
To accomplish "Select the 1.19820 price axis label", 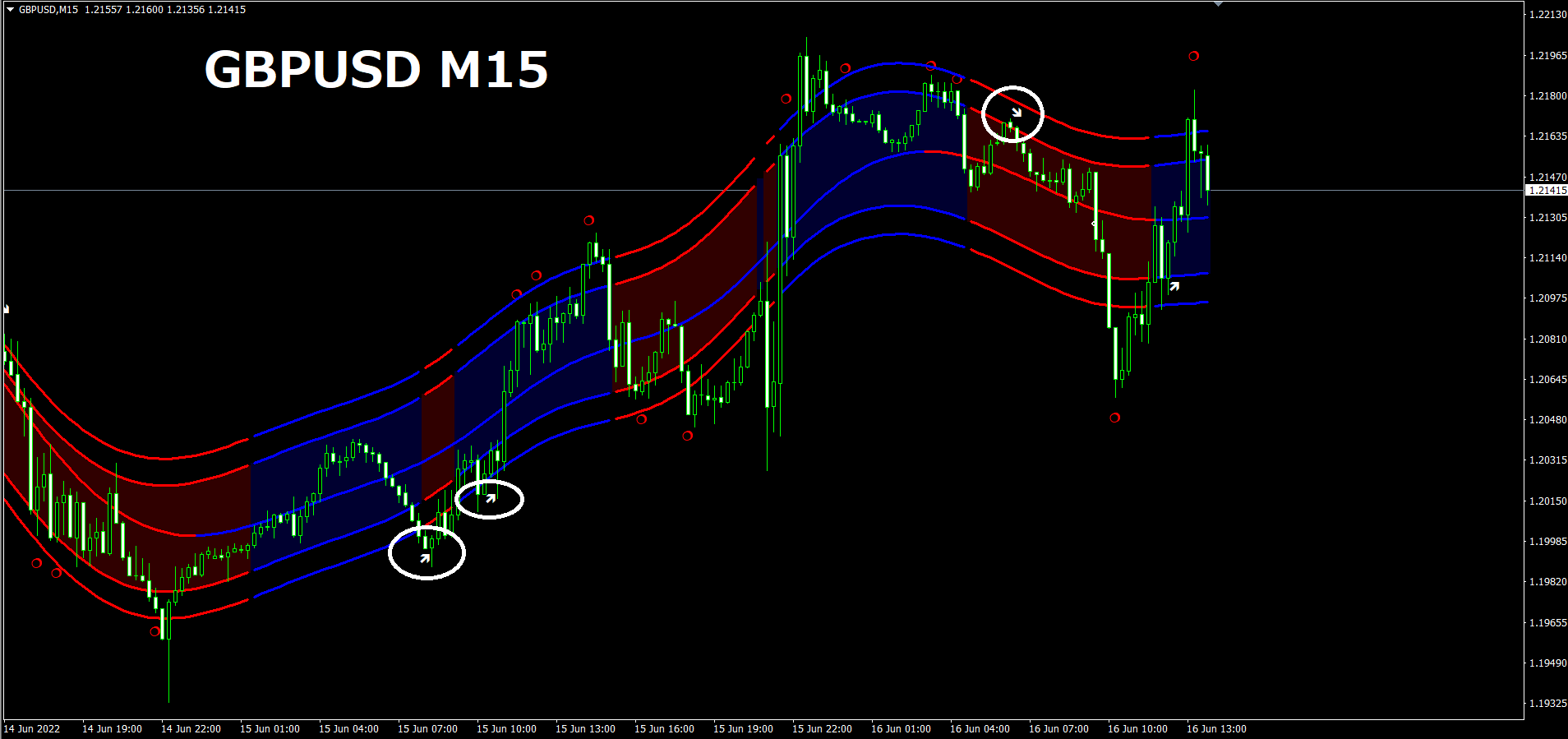I will (x=1547, y=582).
